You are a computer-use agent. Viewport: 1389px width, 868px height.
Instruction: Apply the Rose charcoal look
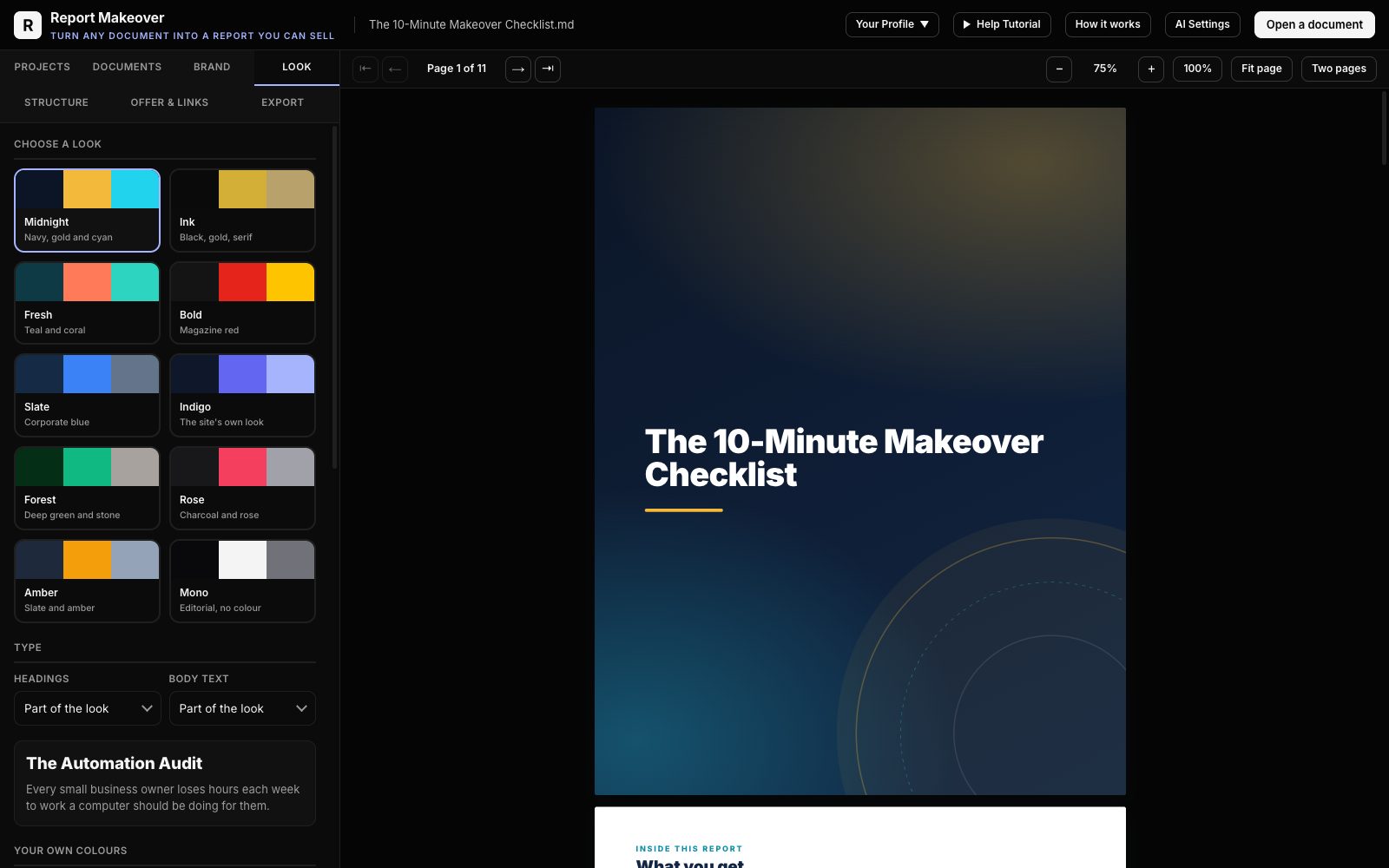242,488
